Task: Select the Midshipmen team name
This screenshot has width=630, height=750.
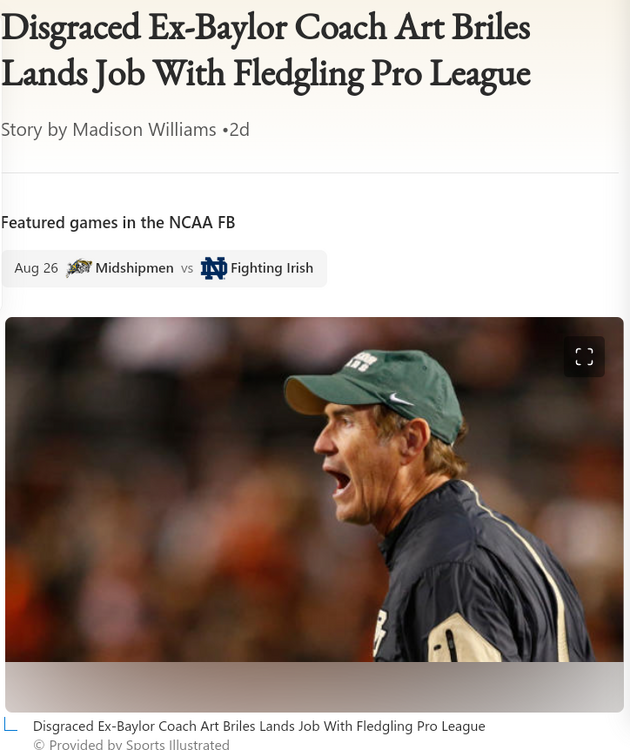Action: point(134,268)
